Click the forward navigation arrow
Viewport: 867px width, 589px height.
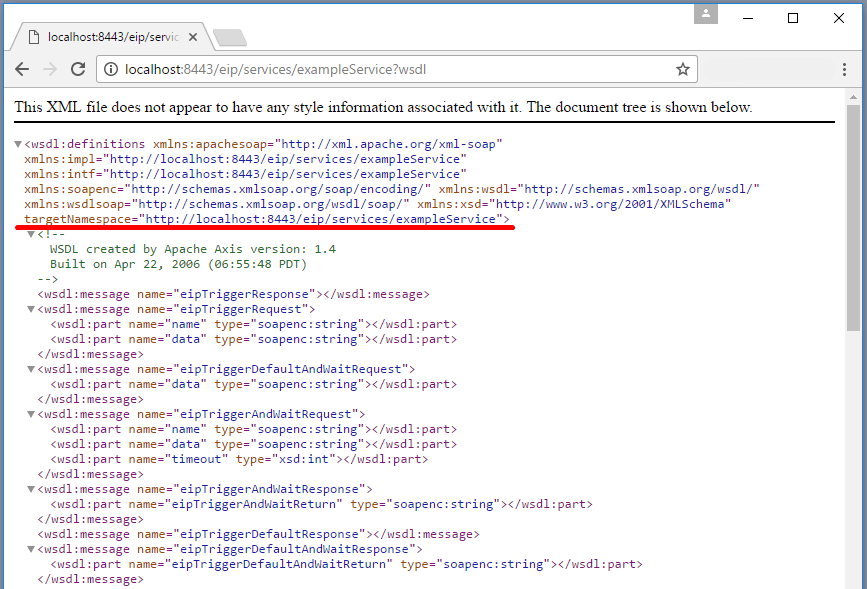click(50, 69)
